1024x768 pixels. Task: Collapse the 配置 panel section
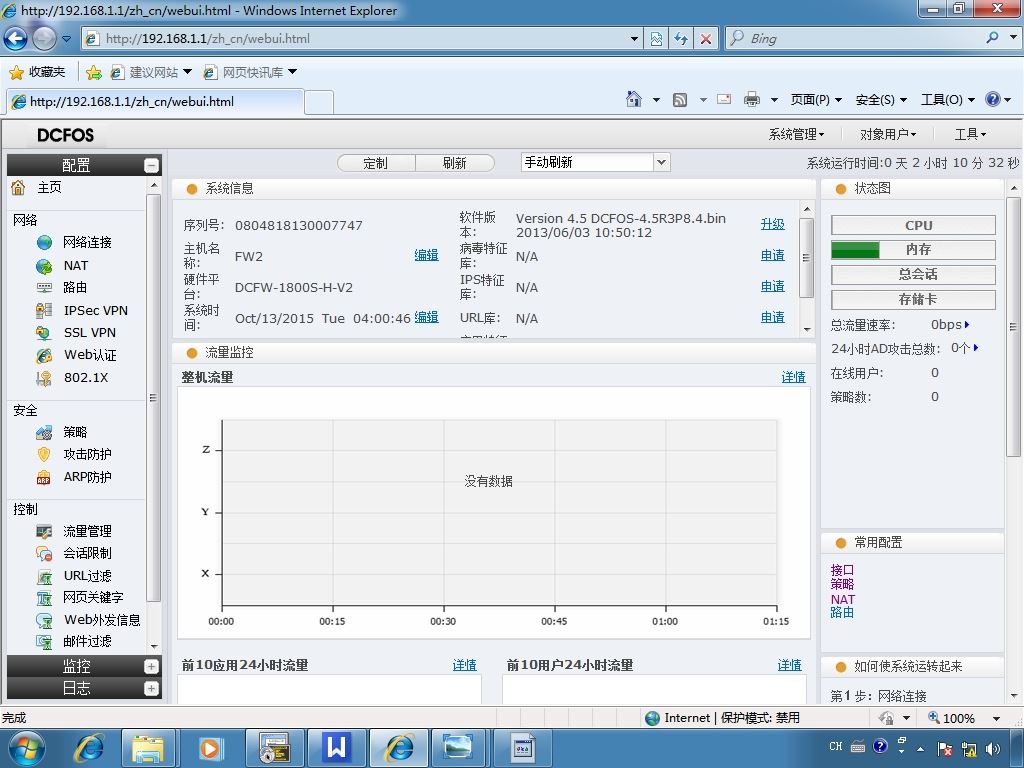pyautogui.click(x=151, y=165)
